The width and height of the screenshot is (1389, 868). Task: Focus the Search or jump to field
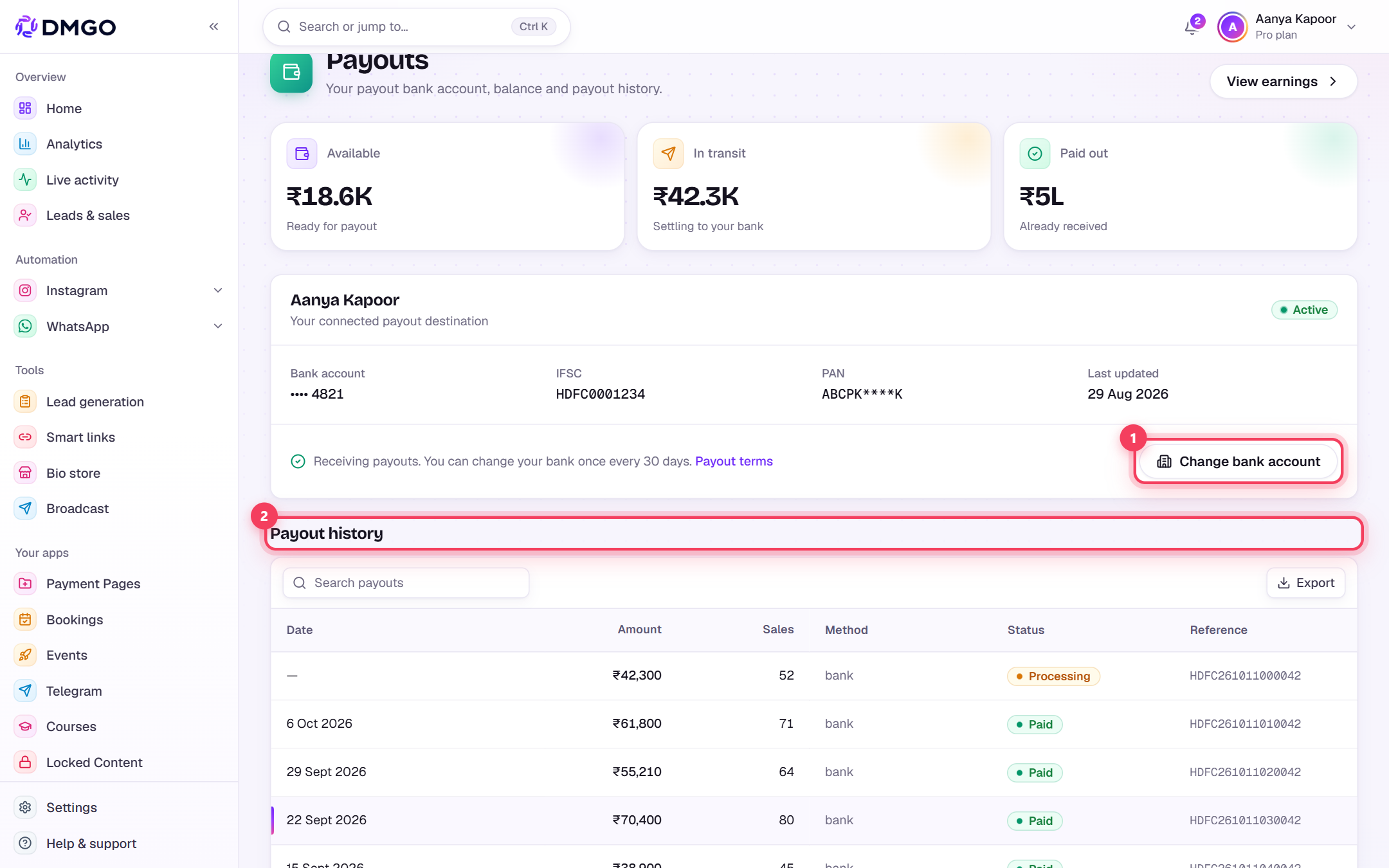pyautogui.click(x=417, y=26)
